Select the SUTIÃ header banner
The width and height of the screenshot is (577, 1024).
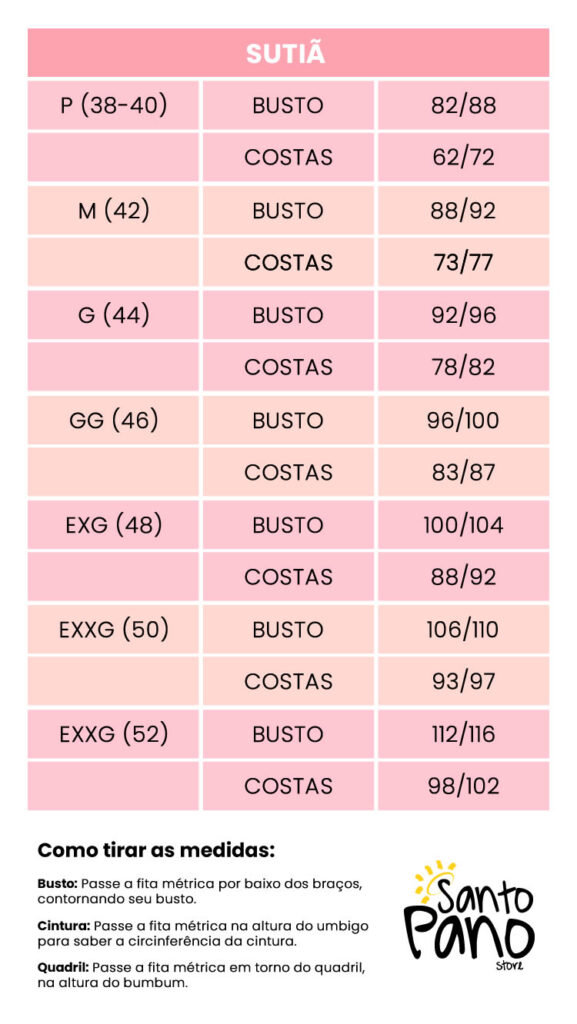click(x=288, y=53)
